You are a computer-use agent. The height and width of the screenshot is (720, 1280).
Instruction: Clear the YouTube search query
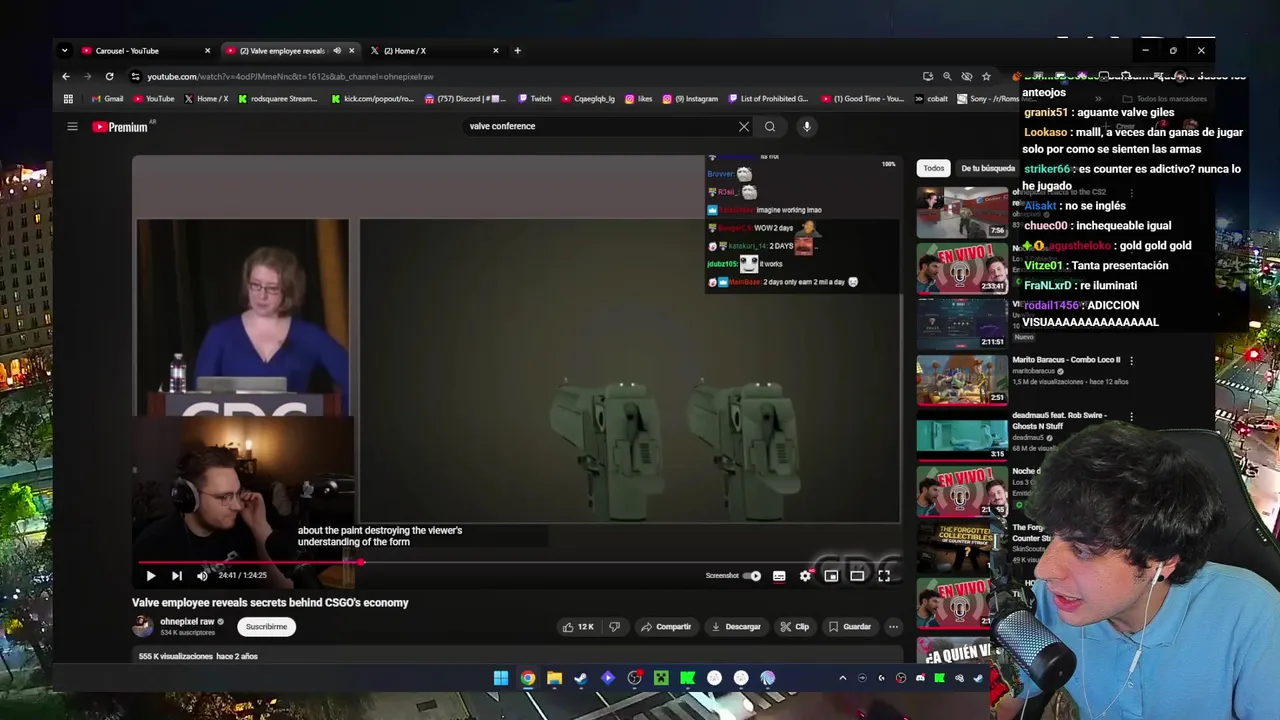click(744, 126)
